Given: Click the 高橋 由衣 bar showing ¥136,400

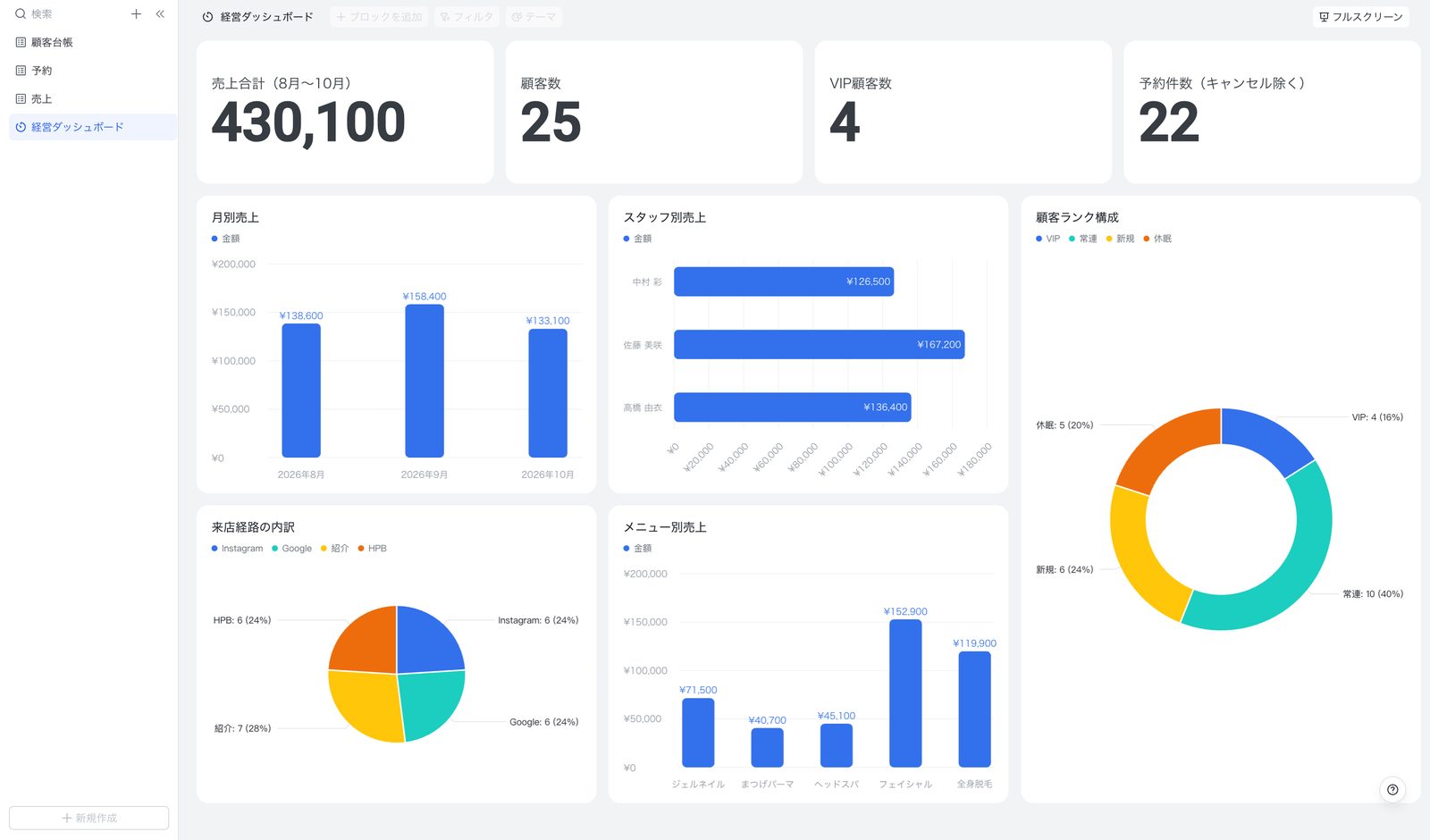Looking at the screenshot, I should (x=792, y=407).
